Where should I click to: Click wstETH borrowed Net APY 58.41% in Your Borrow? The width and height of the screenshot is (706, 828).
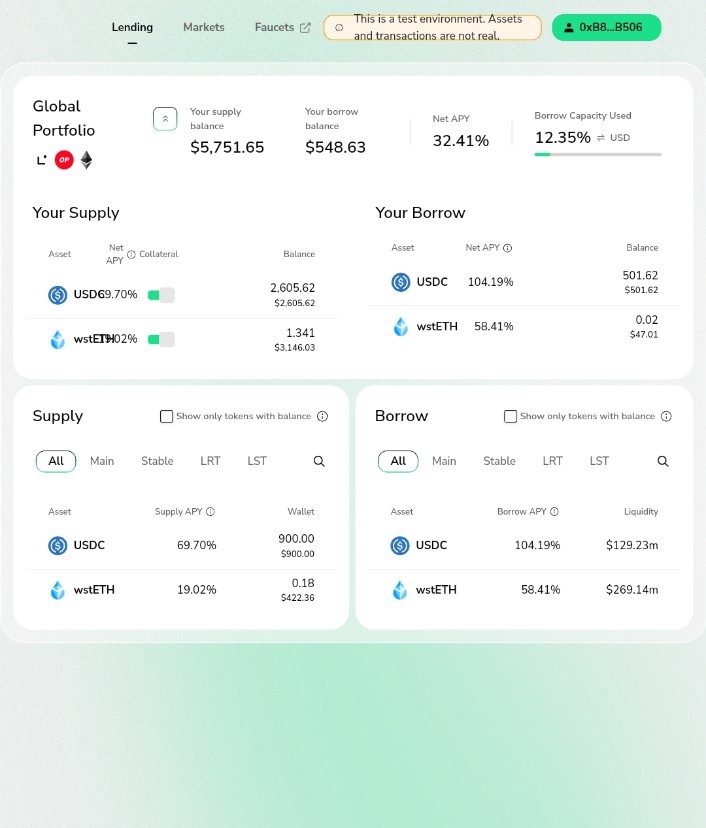tap(494, 327)
